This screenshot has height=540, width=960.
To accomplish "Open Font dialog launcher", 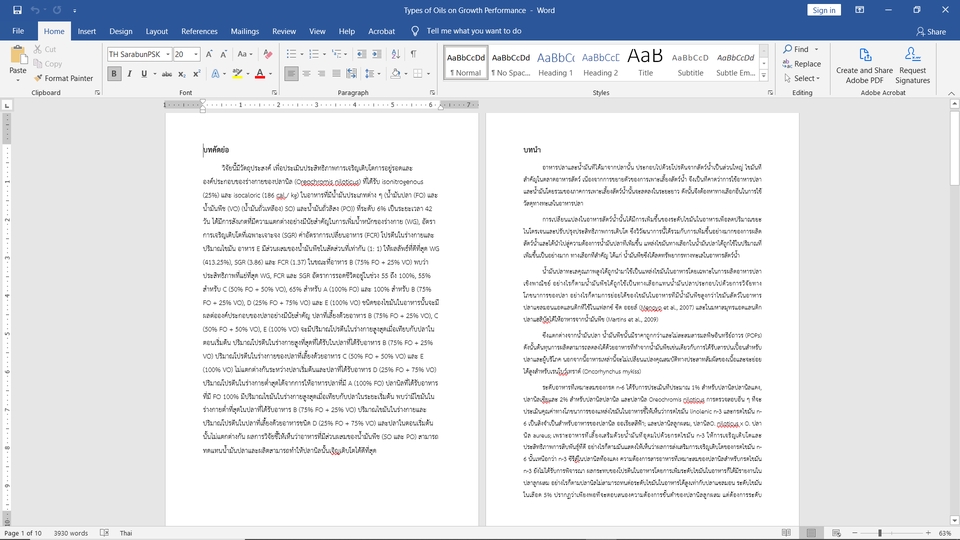I will 274,92.
